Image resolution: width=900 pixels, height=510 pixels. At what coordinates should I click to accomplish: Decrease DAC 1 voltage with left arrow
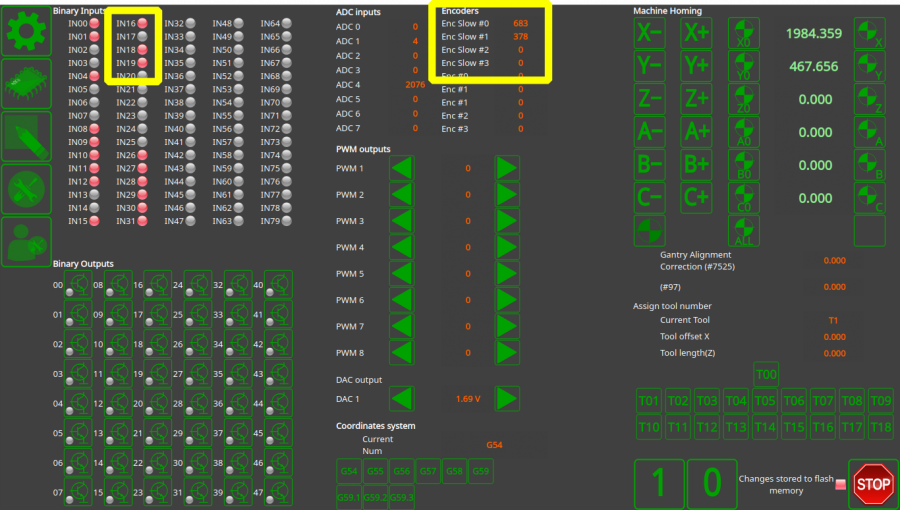(402, 399)
